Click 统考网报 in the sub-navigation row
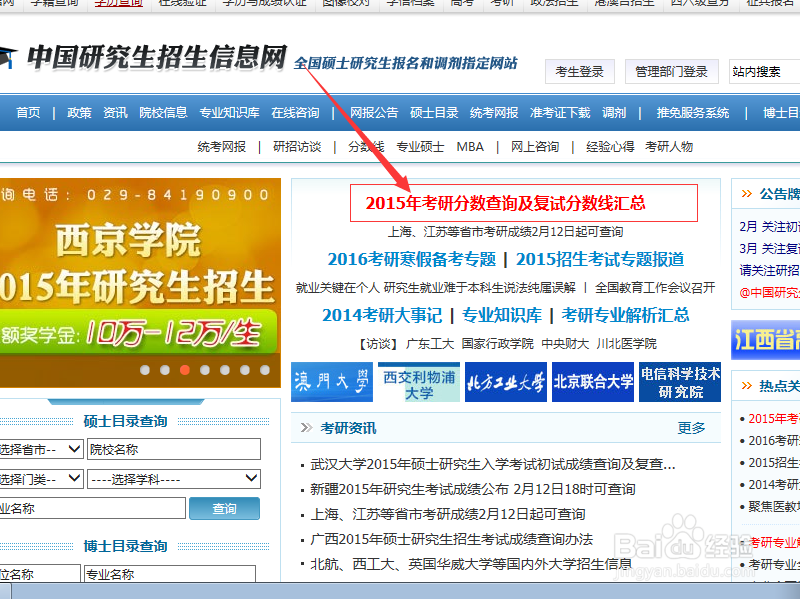800x599 pixels. [221, 147]
